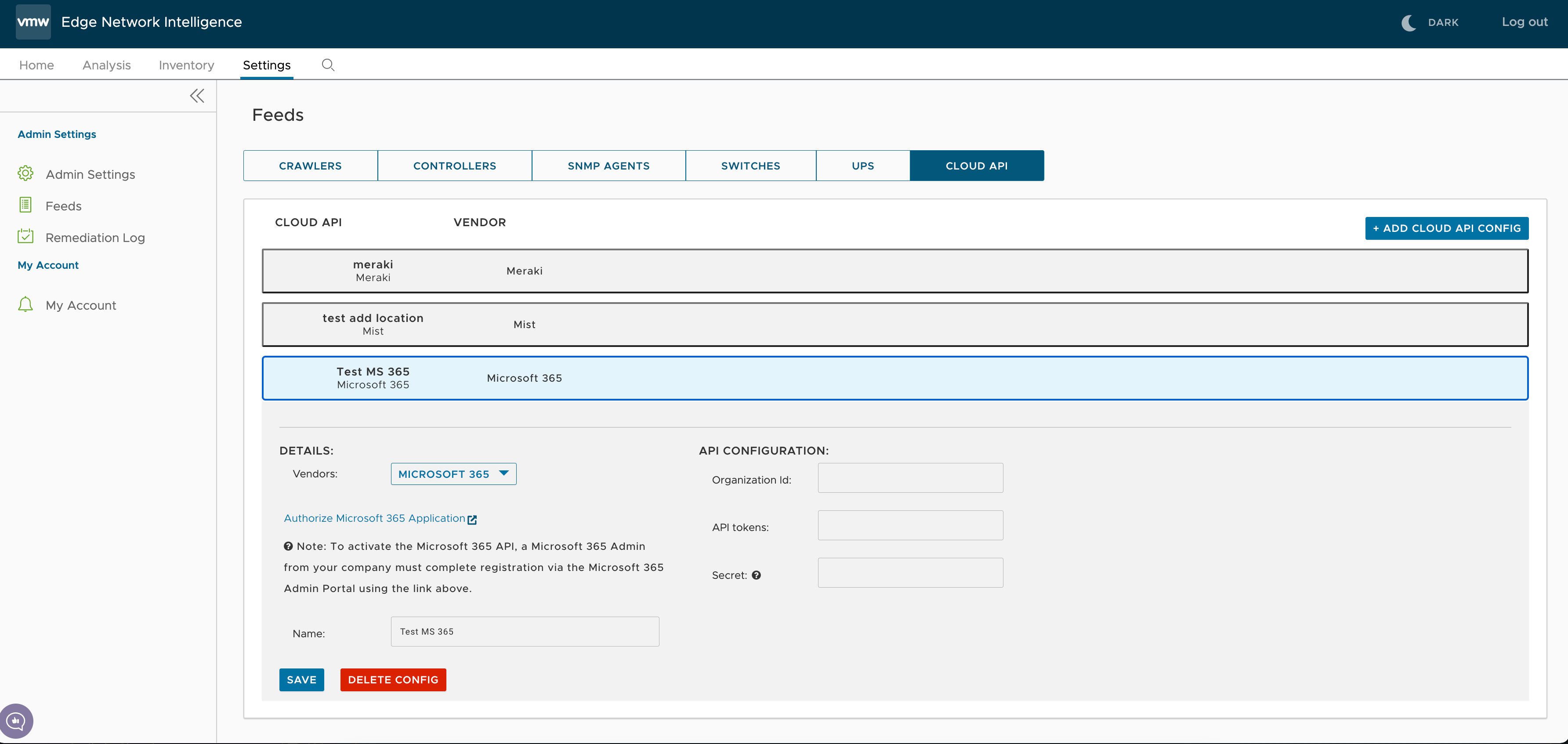This screenshot has height=744, width=1568.
Task: Select the SWITCHES tab
Action: 751,166
